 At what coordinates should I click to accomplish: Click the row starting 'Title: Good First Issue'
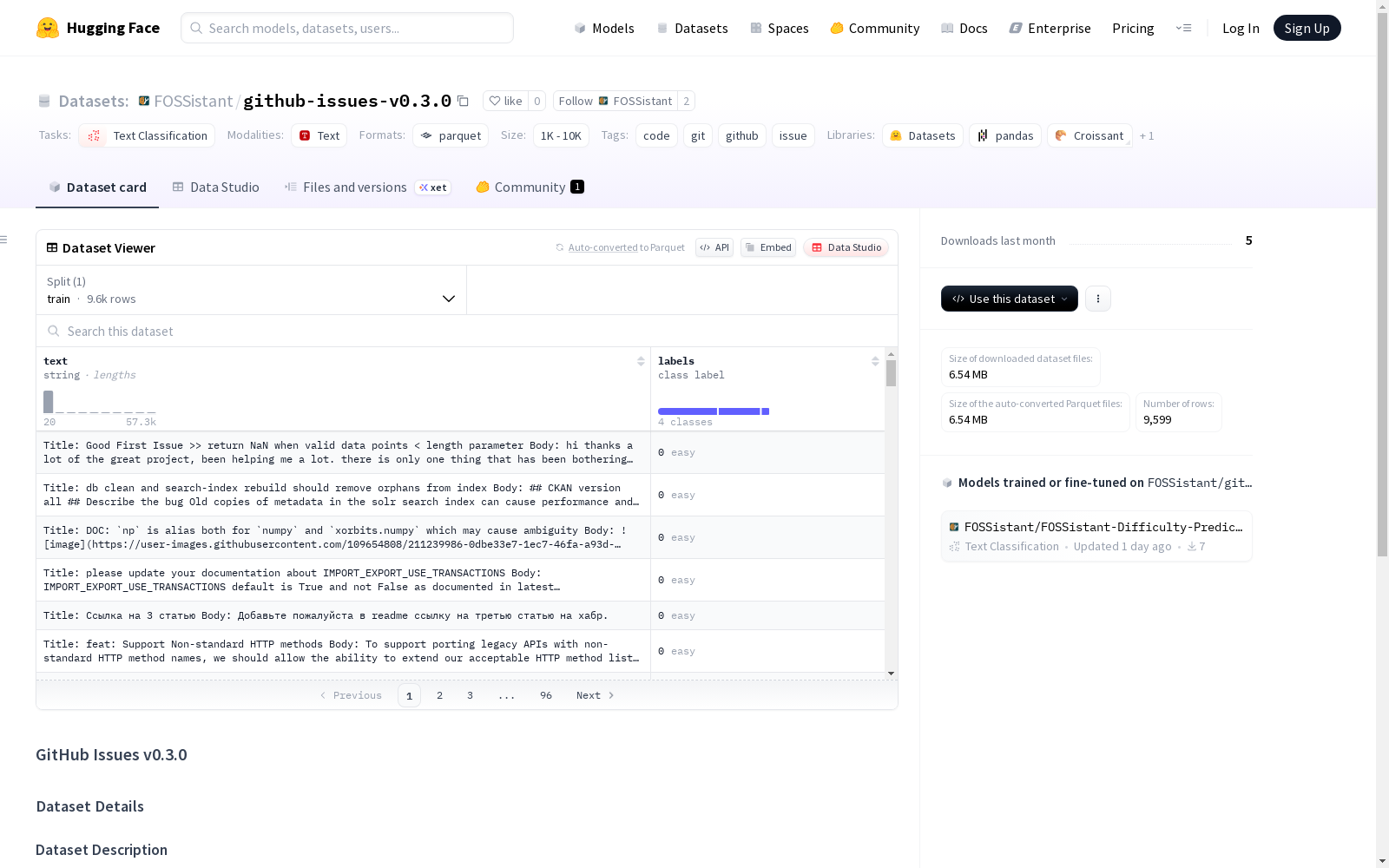click(460, 452)
